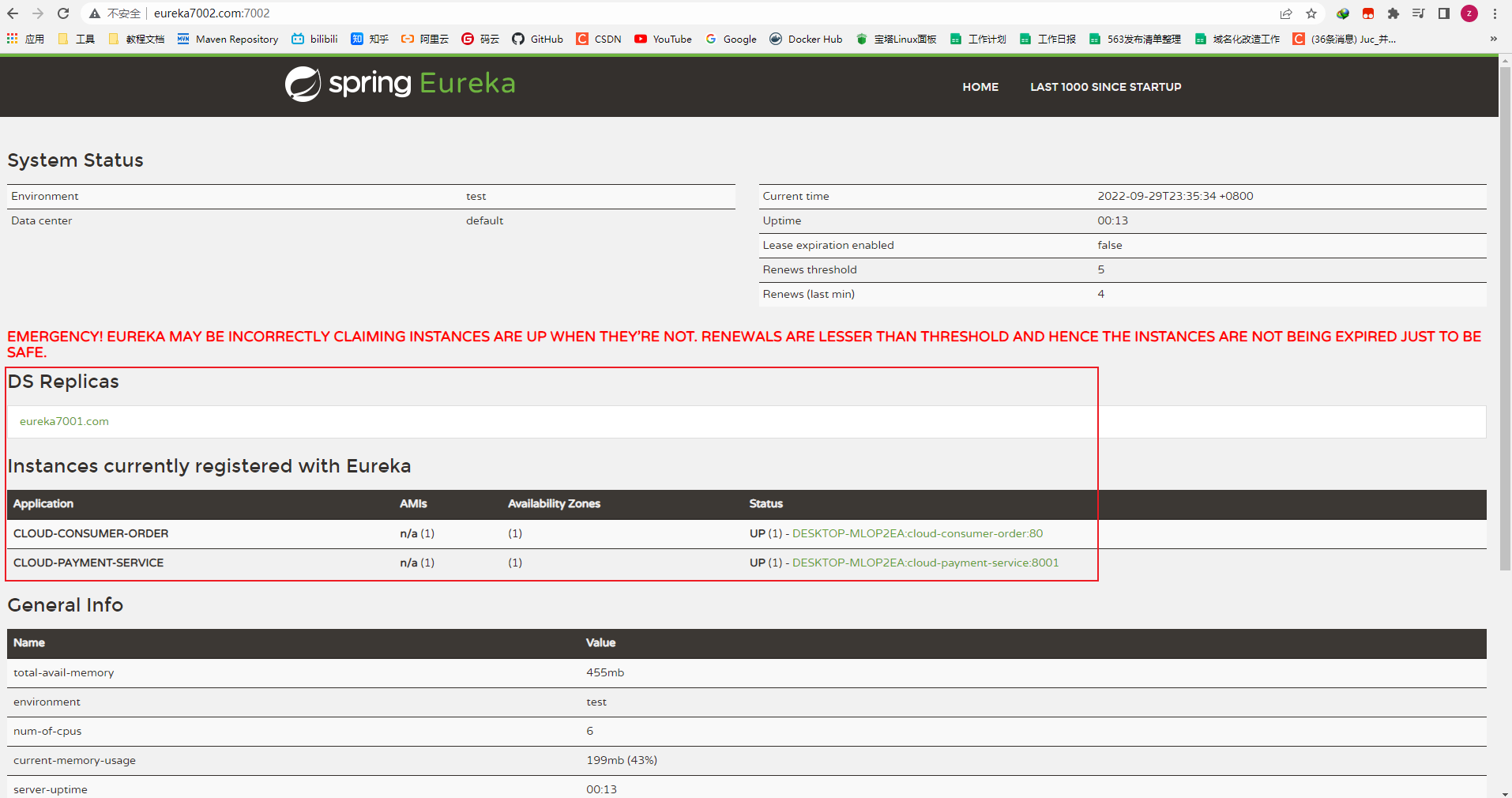
Task: Open the 阿里云 bookmark
Action: [425, 39]
